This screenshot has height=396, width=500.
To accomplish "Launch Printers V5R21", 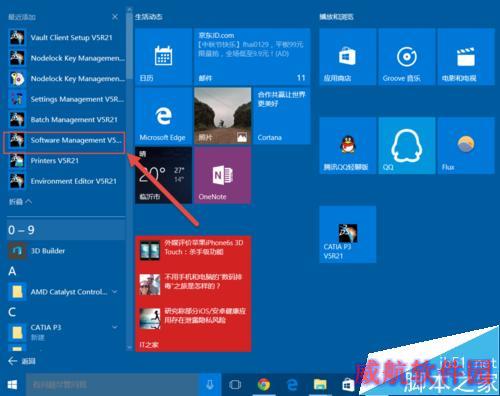I will (x=66, y=161).
